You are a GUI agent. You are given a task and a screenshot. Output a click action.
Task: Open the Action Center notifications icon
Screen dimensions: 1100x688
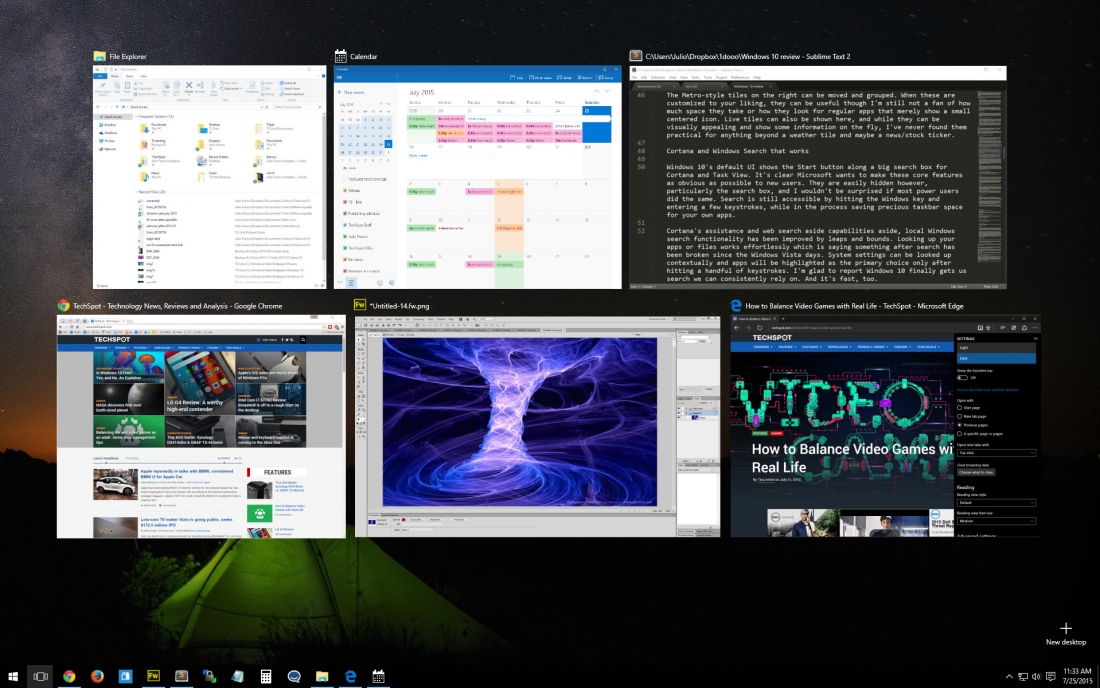point(1050,677)
